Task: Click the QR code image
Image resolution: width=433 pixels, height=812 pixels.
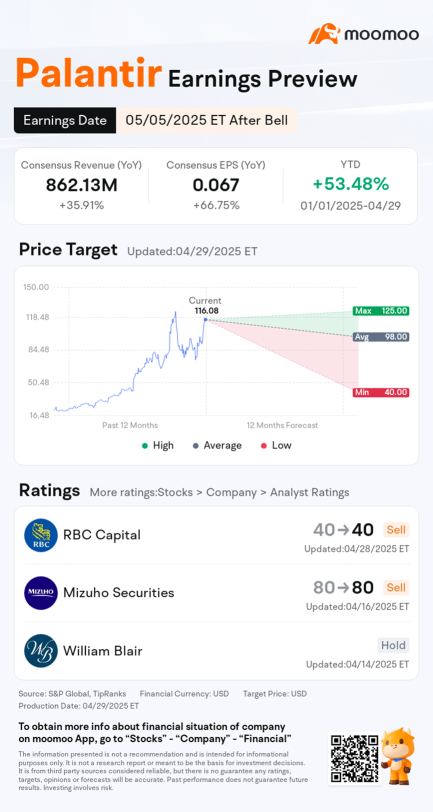Action: pyautogui.click(x=354, y=758)
